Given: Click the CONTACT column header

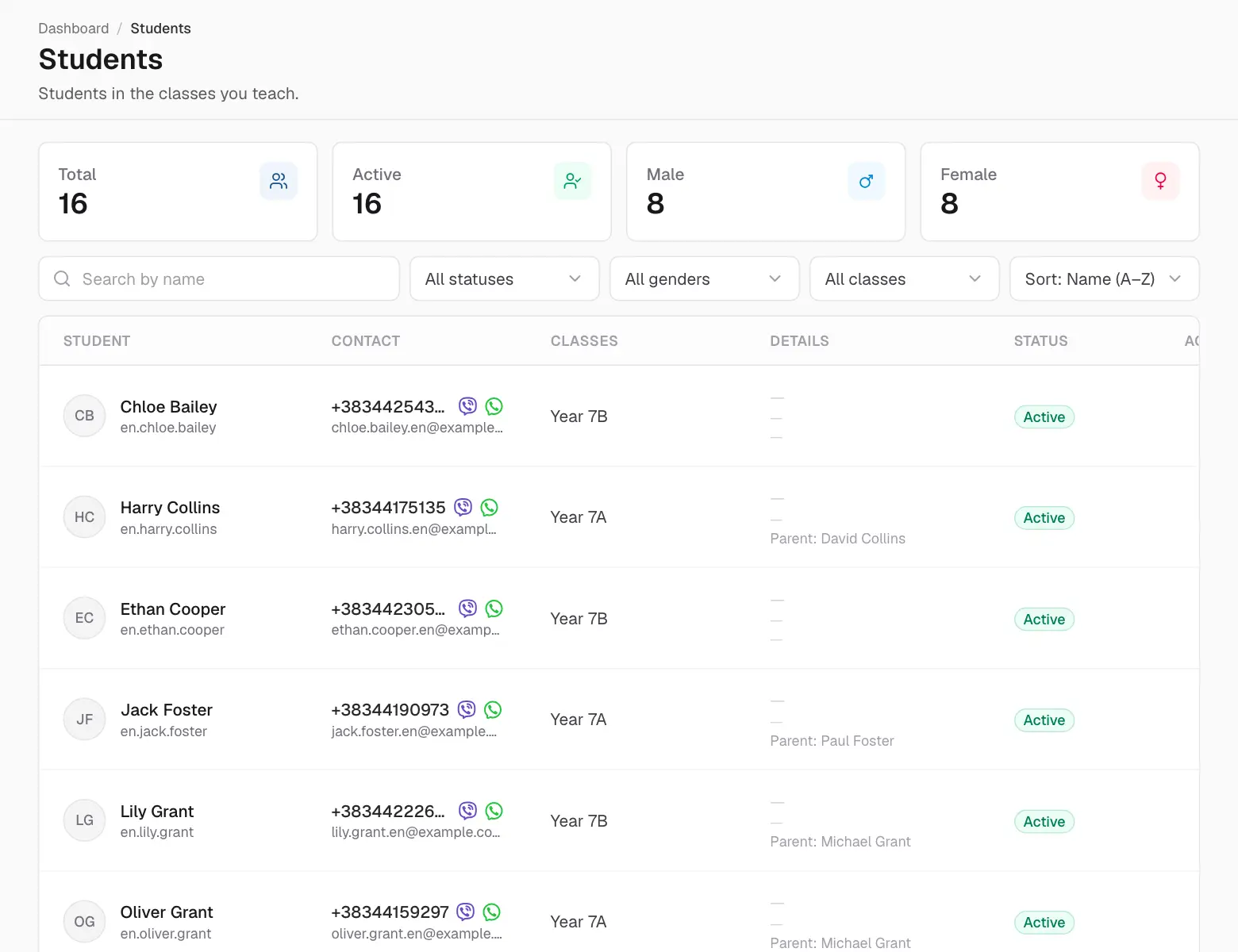Looking at the screenshot, I should click(x=366, y=341).
